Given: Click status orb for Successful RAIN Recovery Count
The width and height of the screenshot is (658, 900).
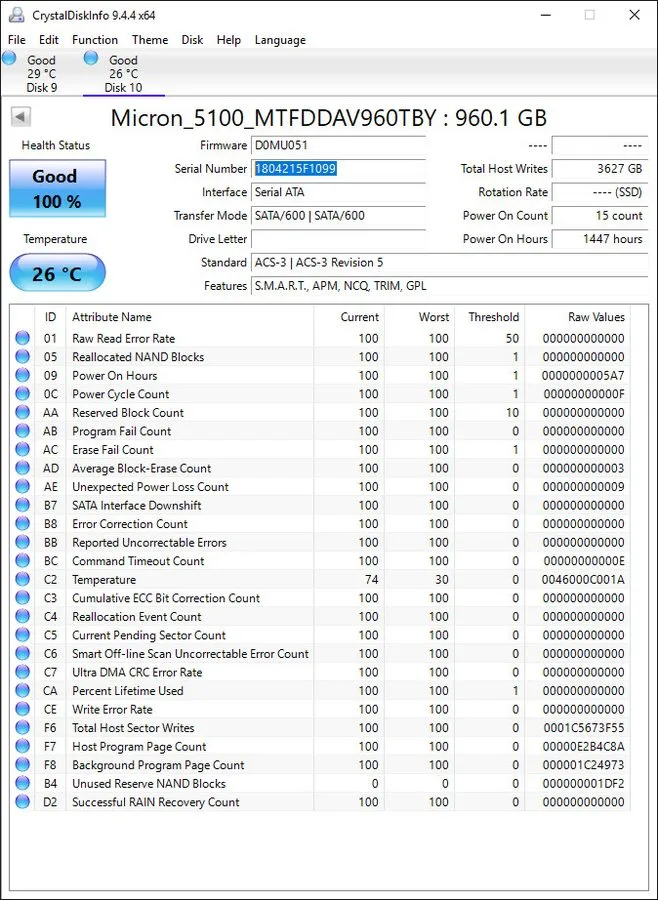Looking at the screenshot, I should (22, 802).
